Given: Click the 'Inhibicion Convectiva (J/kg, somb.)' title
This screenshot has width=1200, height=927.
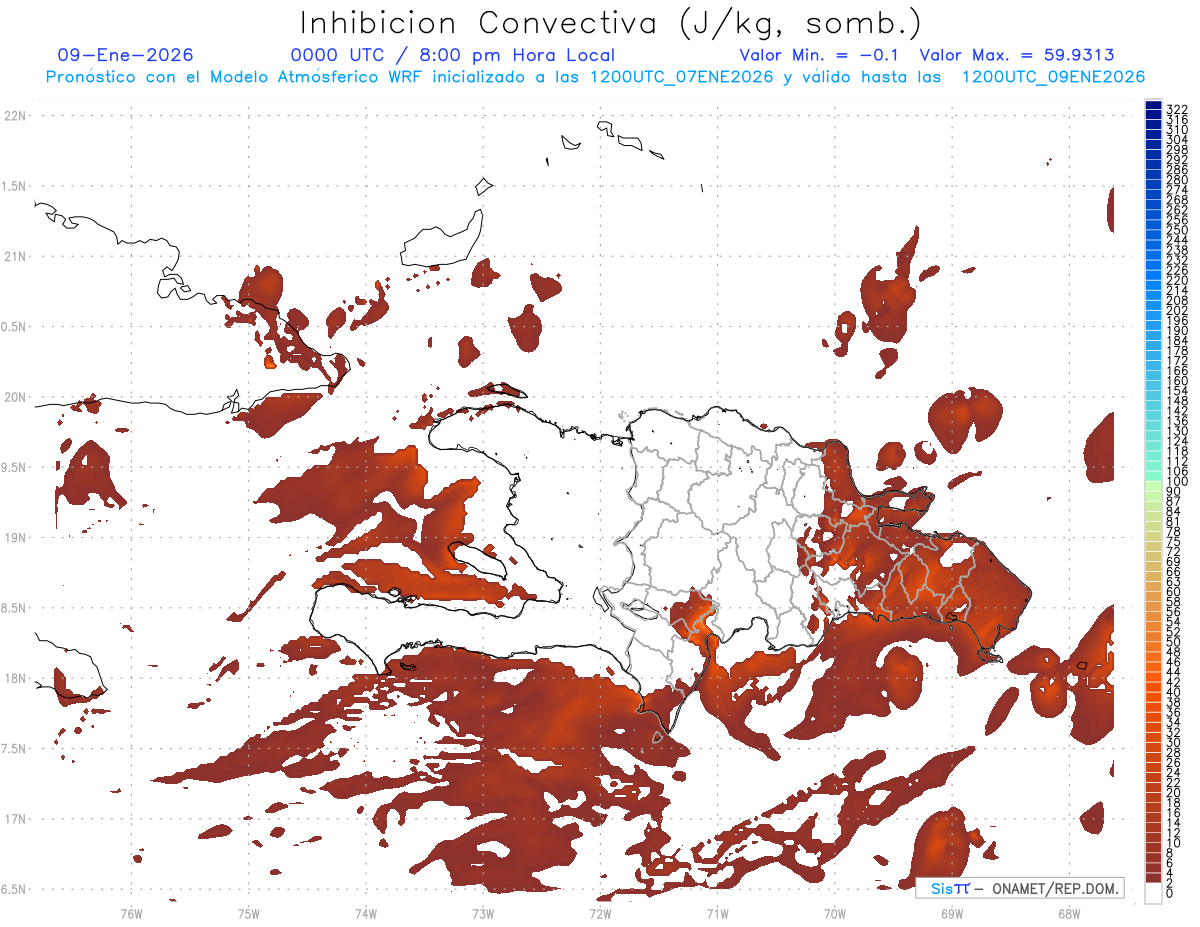Looking at the screenshot, I should pyautogui.click(x=610, y=23).
